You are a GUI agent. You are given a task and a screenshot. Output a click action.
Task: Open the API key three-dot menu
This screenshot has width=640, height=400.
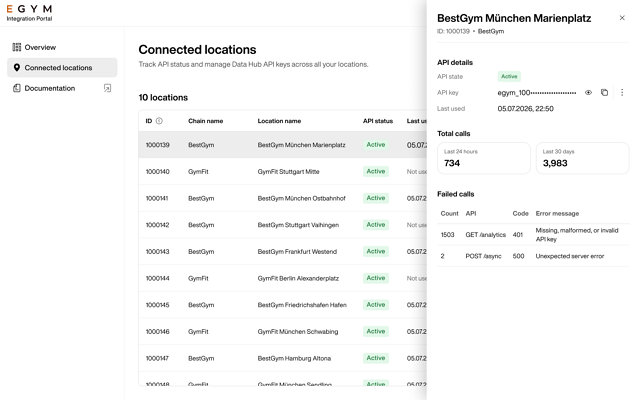(x=622, y=93)
